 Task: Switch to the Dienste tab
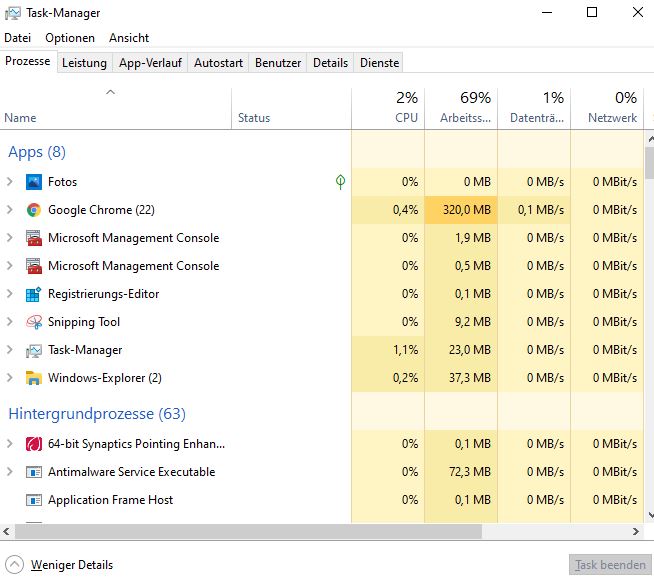click(379, 63)
